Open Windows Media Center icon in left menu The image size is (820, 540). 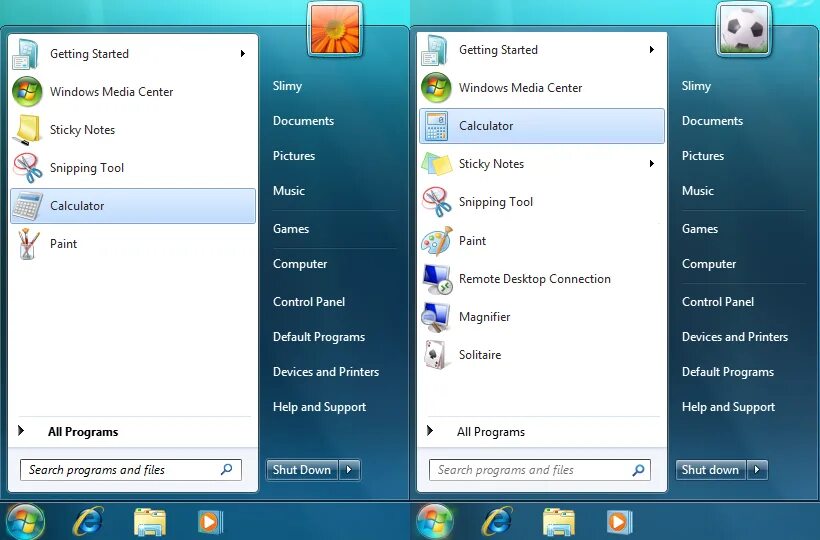(x=27, y=91)
